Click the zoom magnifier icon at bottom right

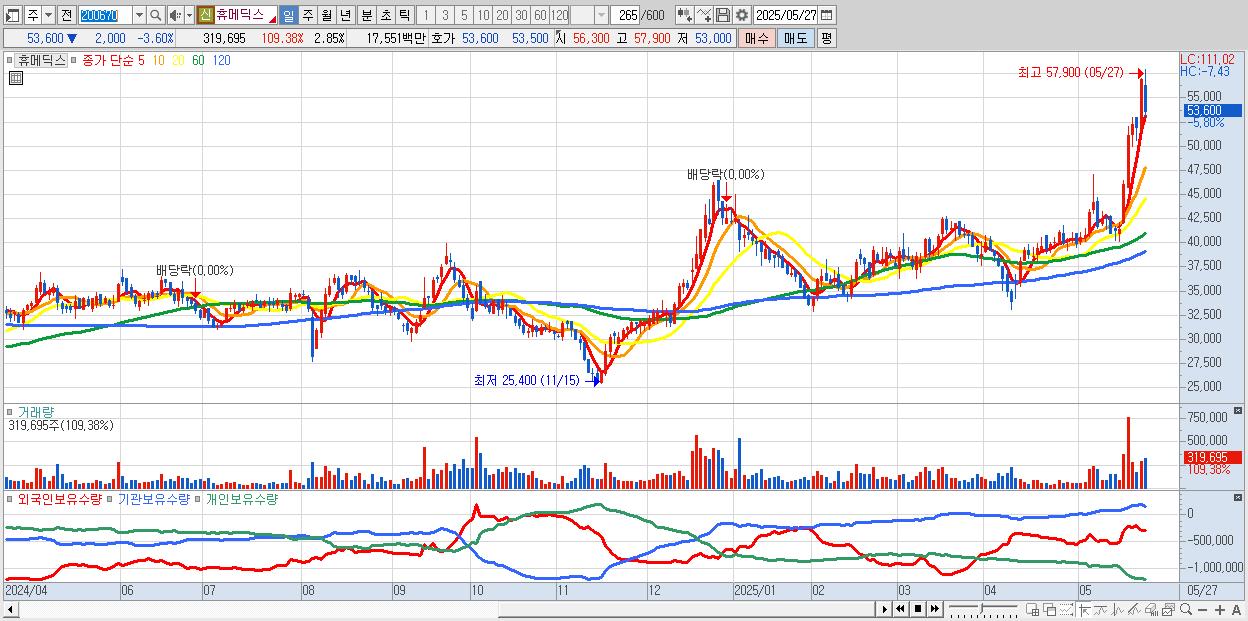click(x=1185, y=609)
